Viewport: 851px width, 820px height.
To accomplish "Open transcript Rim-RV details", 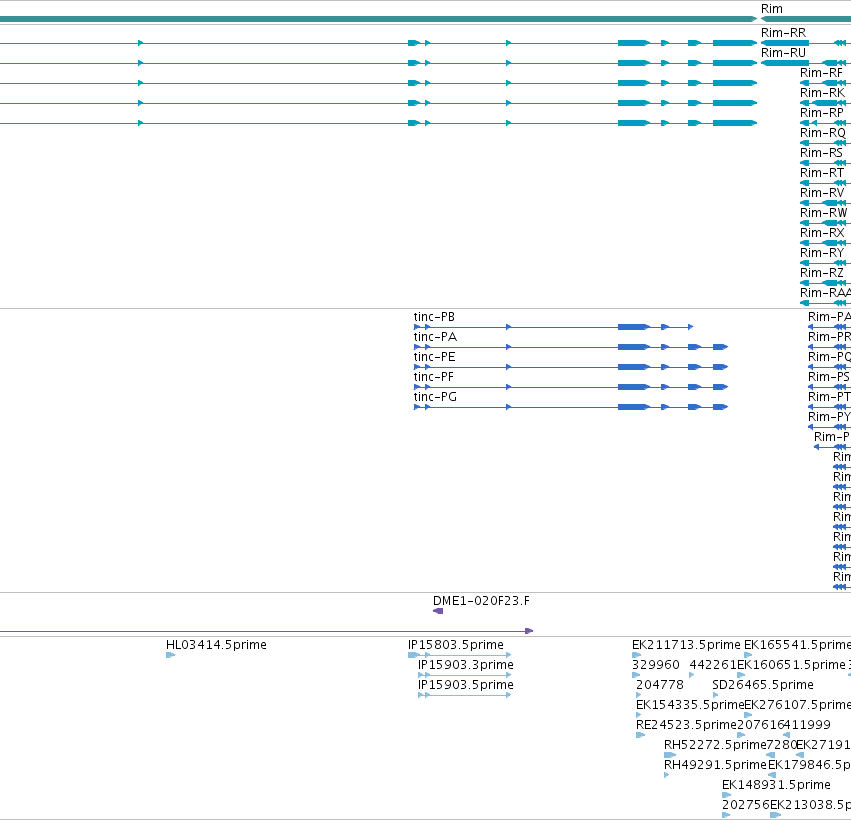I will click(x=822, y=193).
